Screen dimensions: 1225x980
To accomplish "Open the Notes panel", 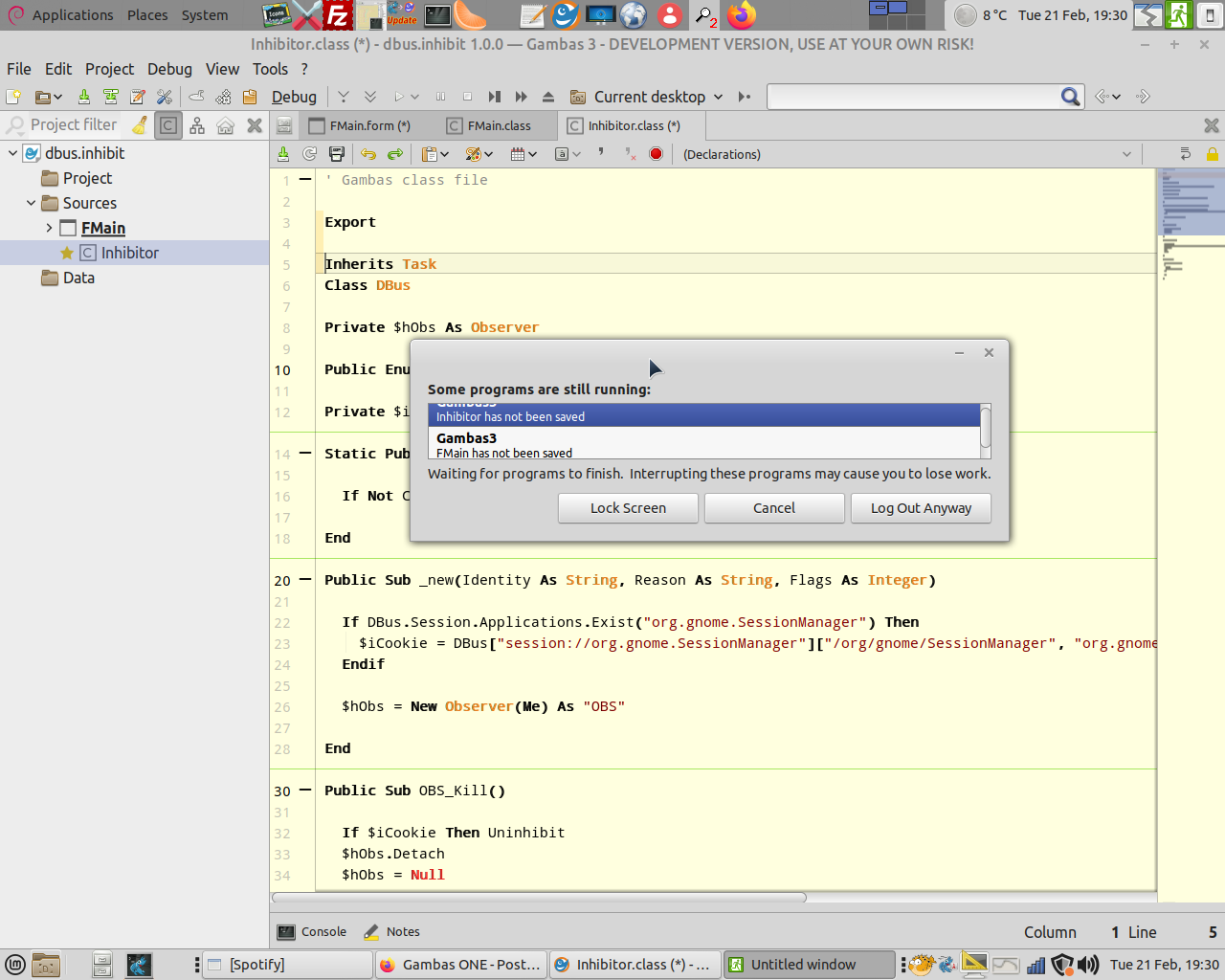I will click(392, 932).
